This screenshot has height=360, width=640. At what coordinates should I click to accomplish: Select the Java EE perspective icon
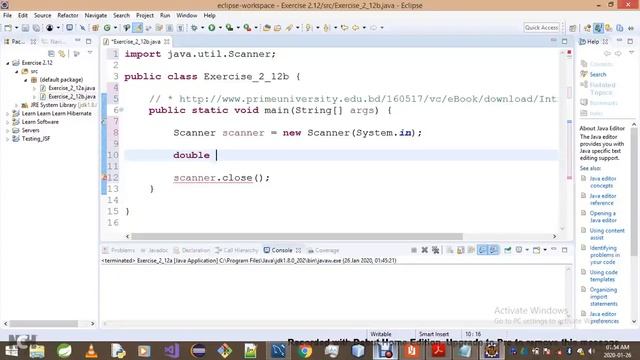(587, 28)
